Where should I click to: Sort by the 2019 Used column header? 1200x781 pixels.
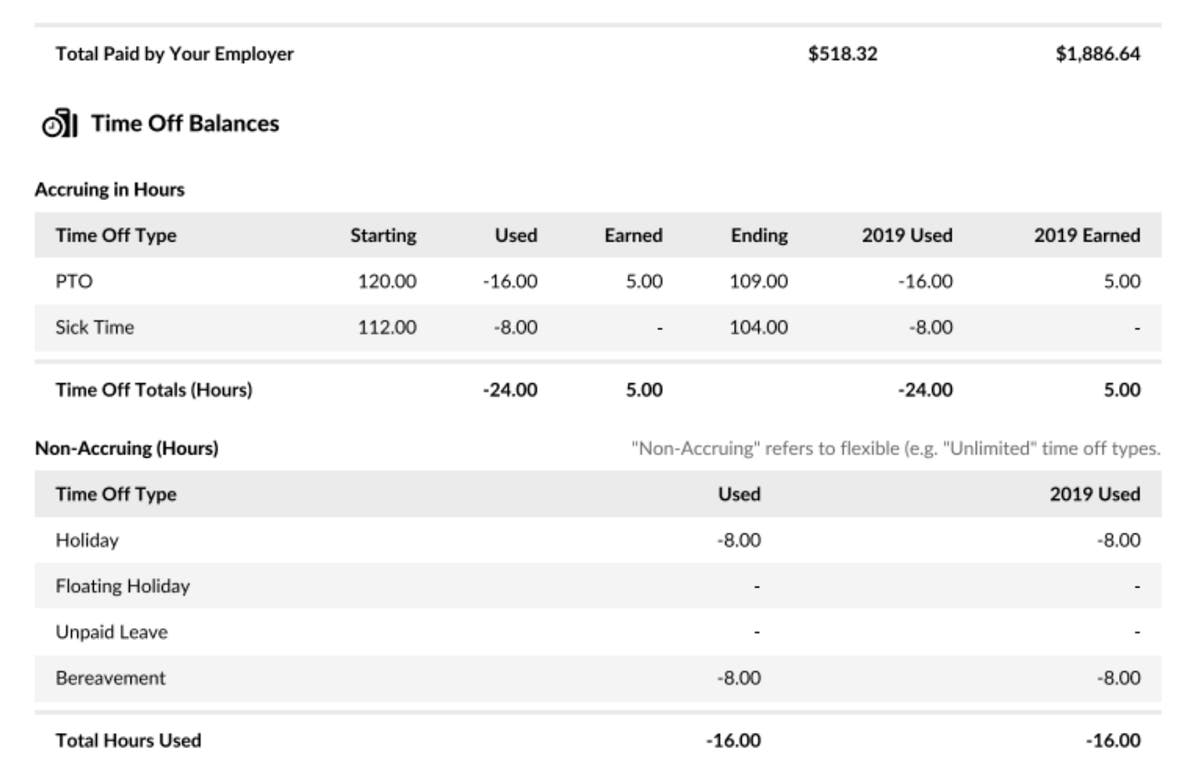click(908, 235)
